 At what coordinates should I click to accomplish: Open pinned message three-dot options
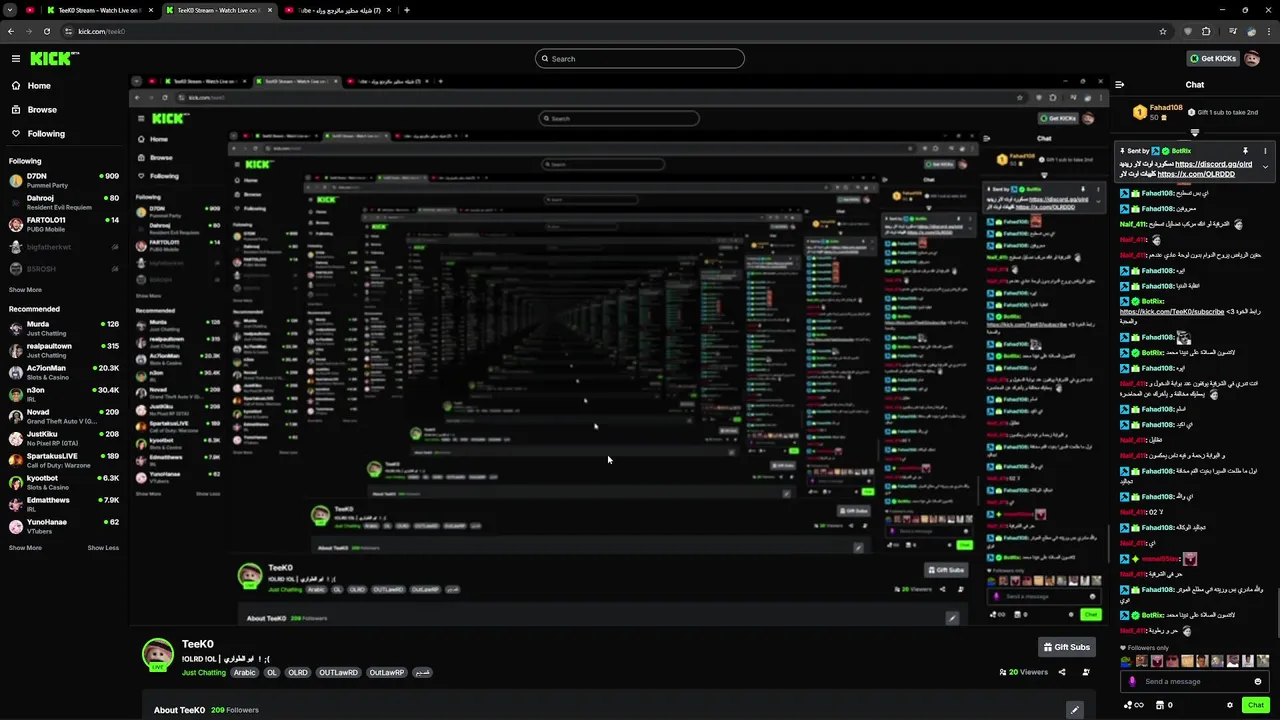click(x=1265, y=151)
